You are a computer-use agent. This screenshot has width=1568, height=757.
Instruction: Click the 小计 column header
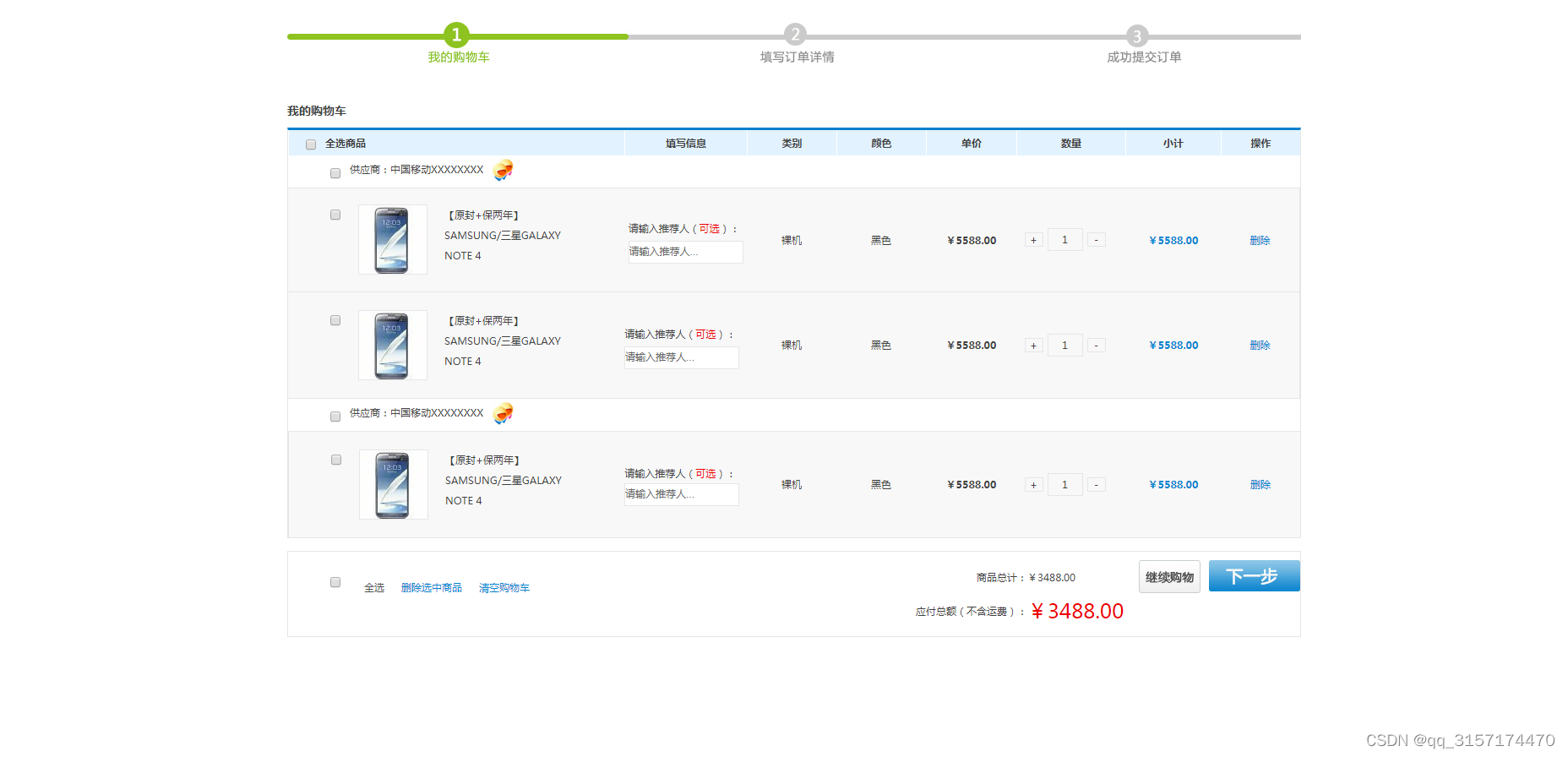tap(1173, 144)
